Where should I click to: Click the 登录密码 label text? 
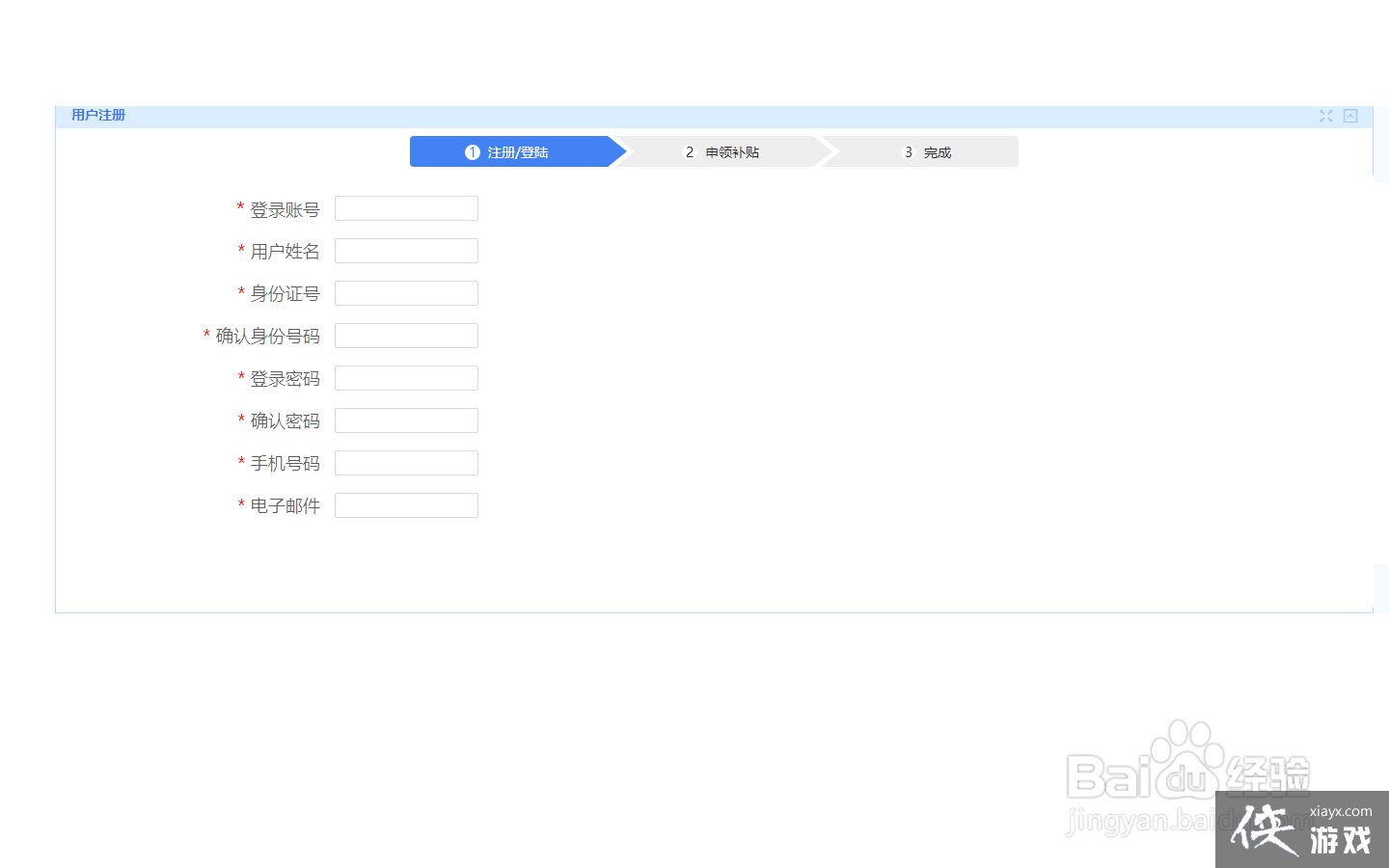tap(285, 379)
